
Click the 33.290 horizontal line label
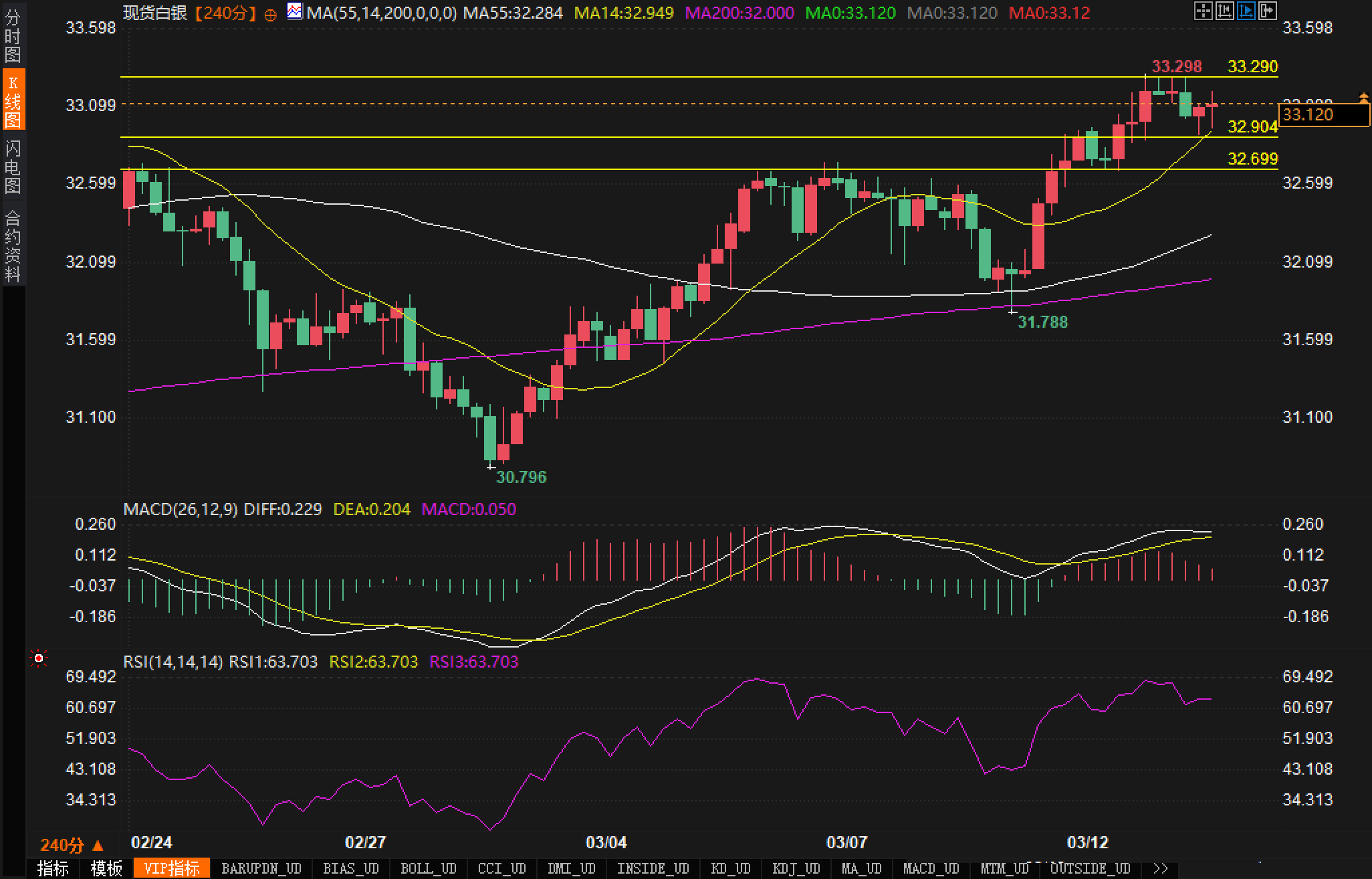1253,66
